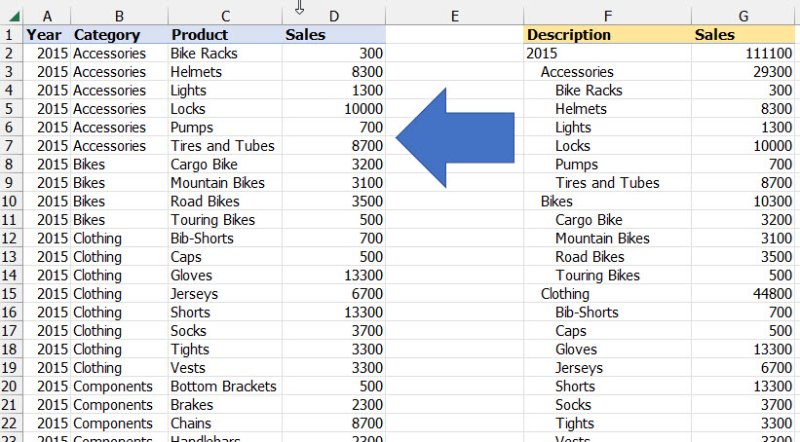Click the Year header cell
The height and width of the screenshot is (442, 800).
pyautogui.click(x=45, y=34)
